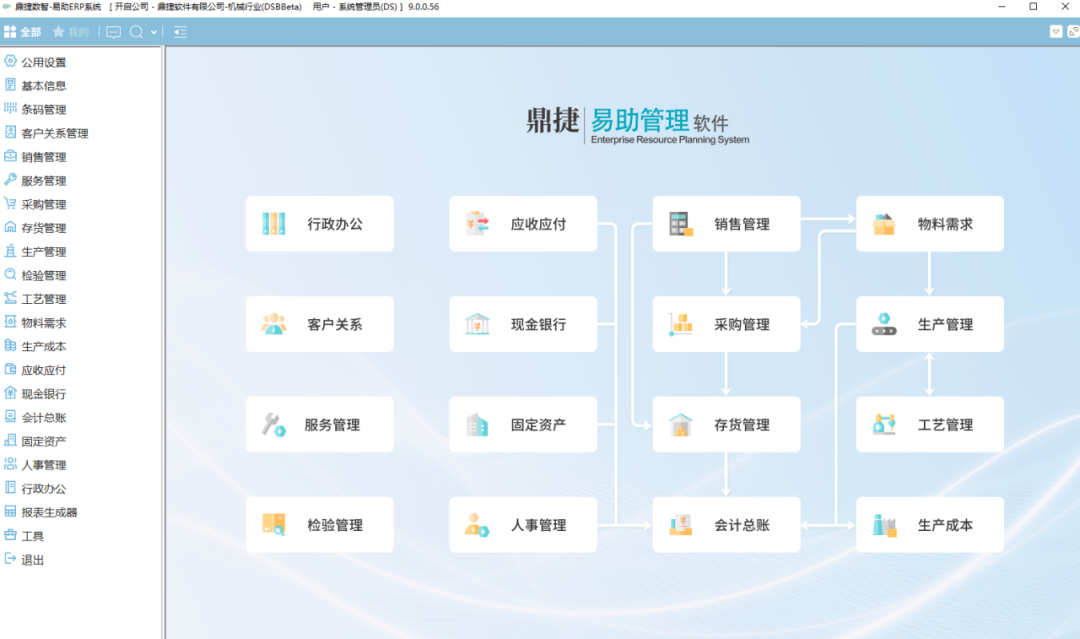Open the 检验管理 tile
1080x639 pixels.
320,523
